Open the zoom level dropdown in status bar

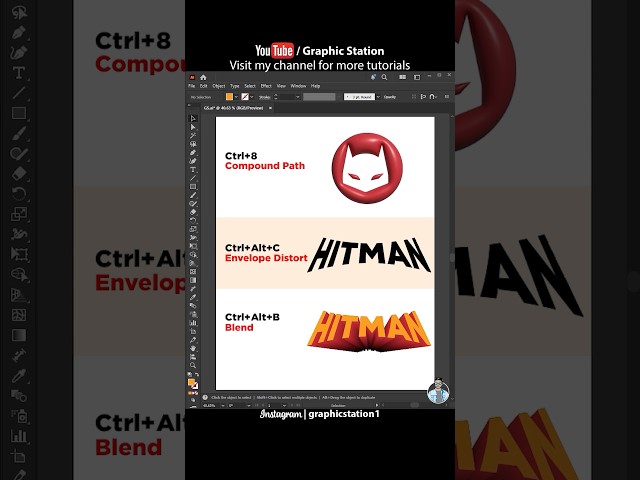[x=223, y=405]
